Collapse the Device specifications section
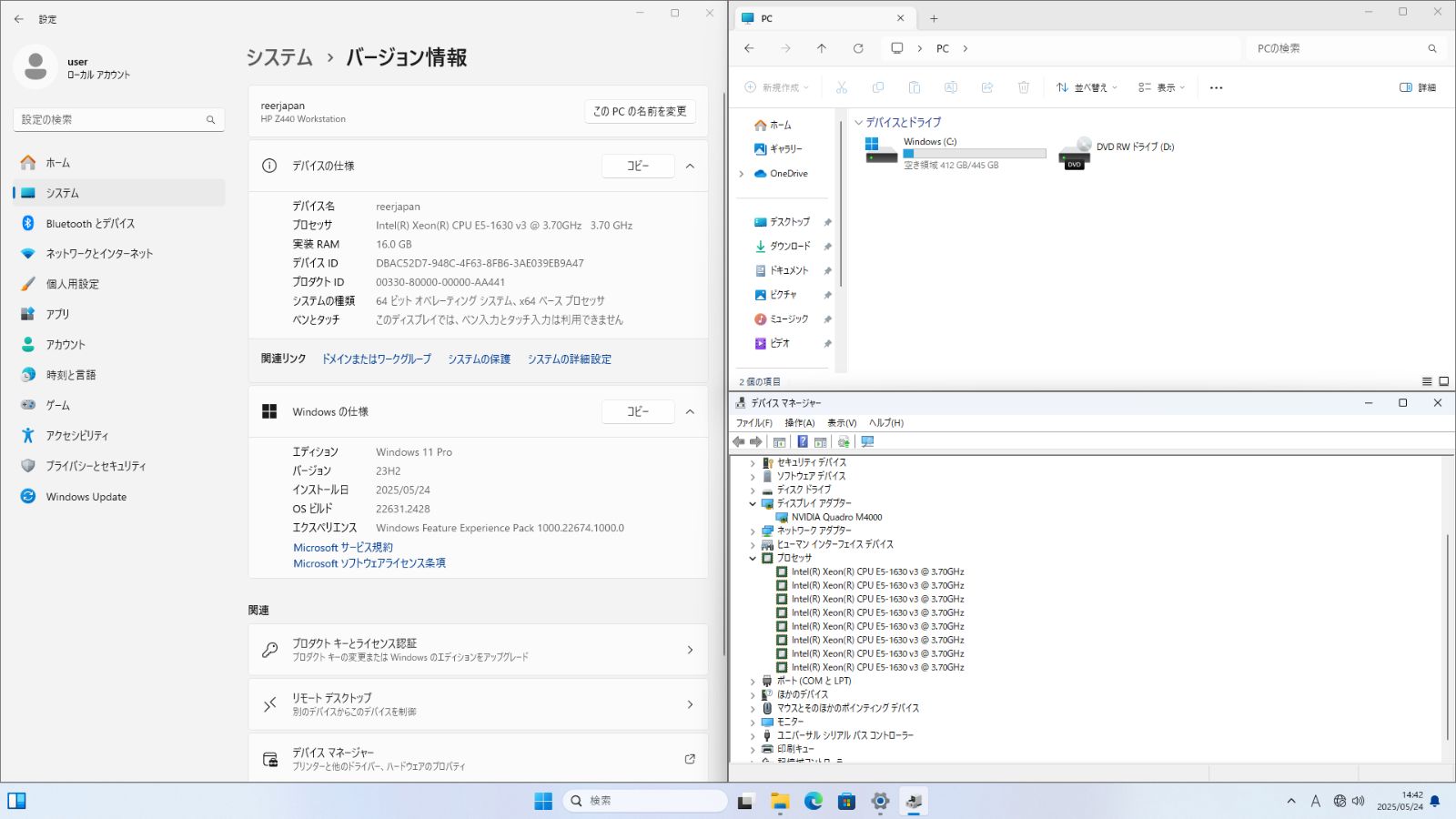 point(690,166)
